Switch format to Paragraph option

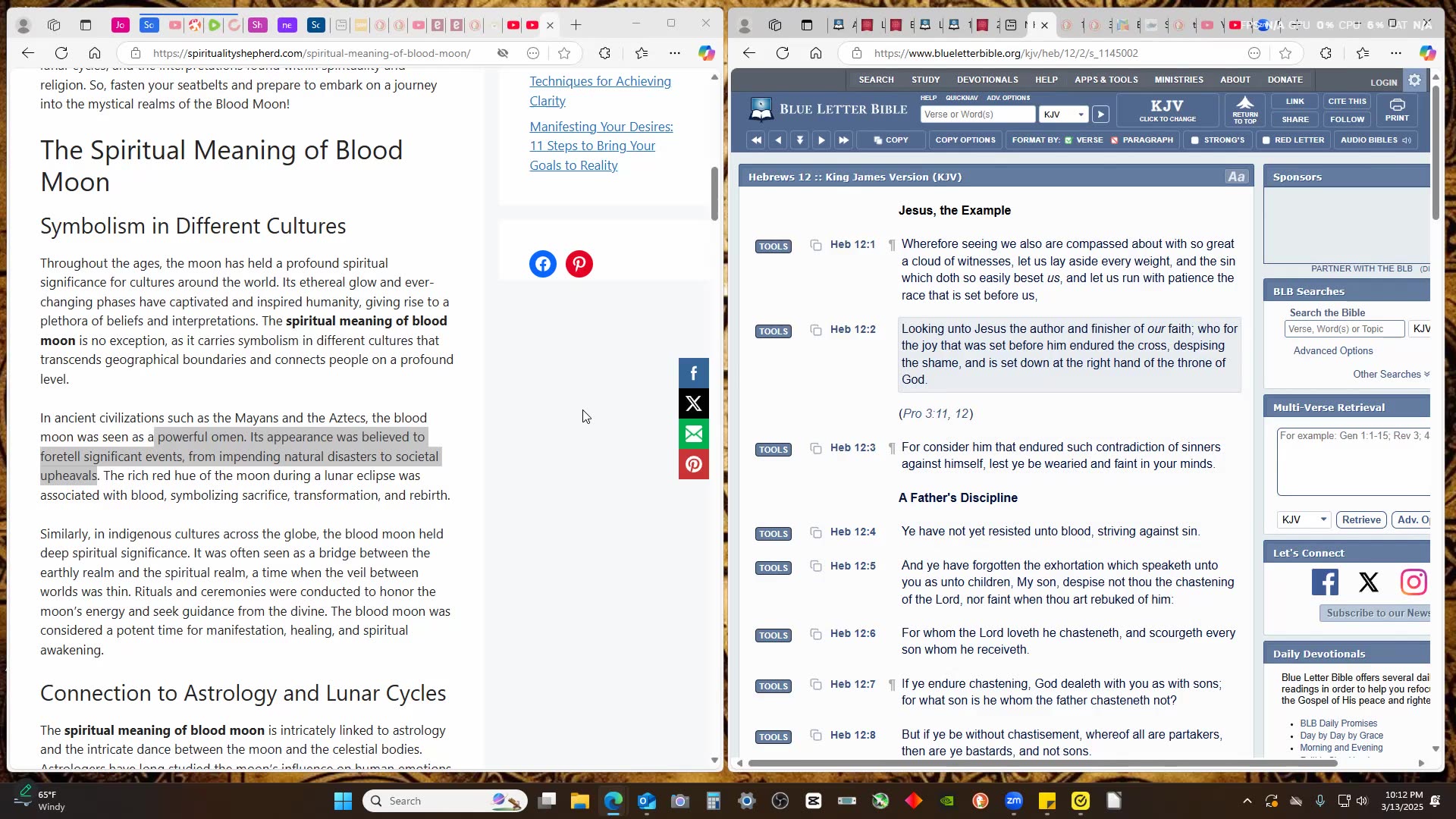point(1141,140)
